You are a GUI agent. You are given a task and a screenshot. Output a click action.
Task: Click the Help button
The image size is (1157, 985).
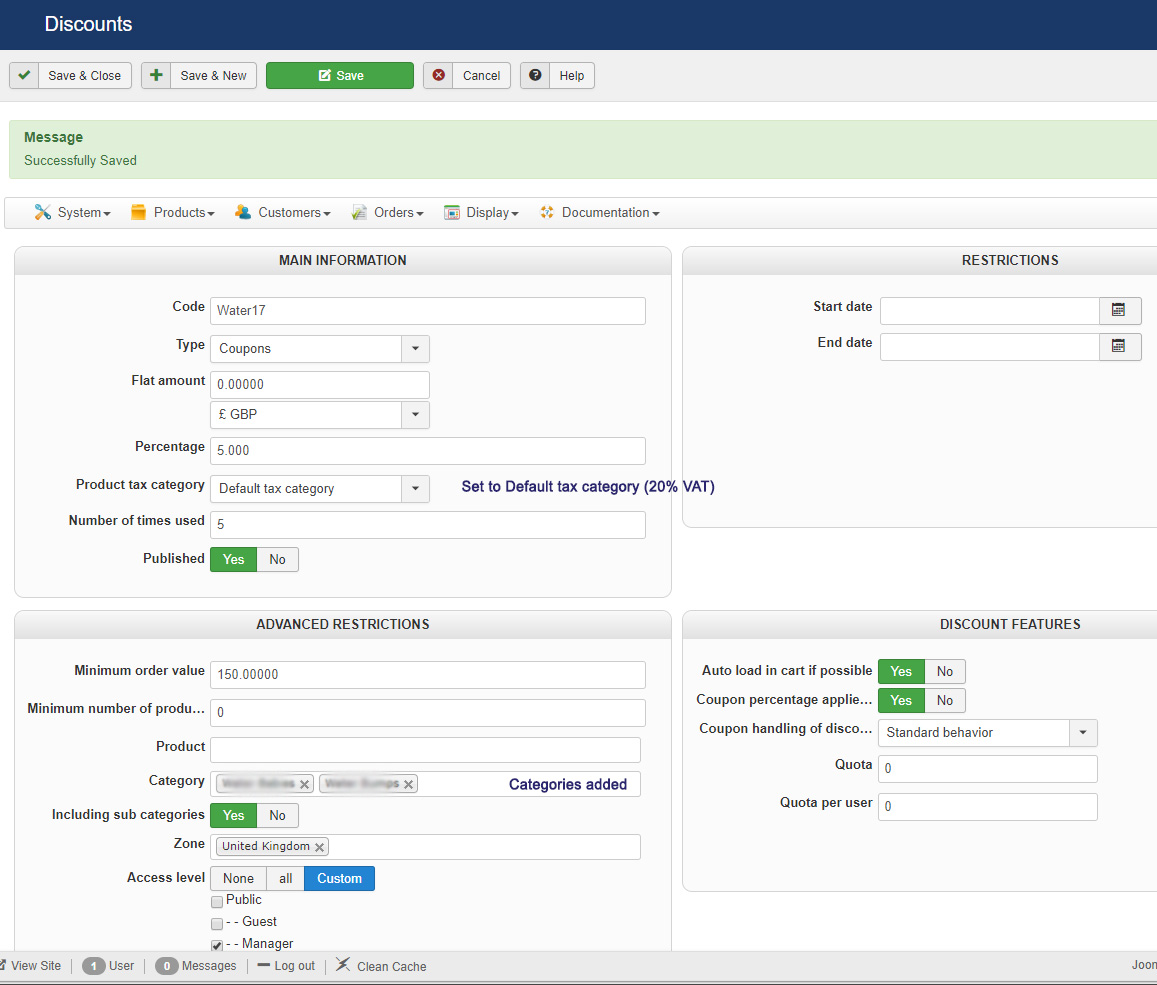click(557, 75)
